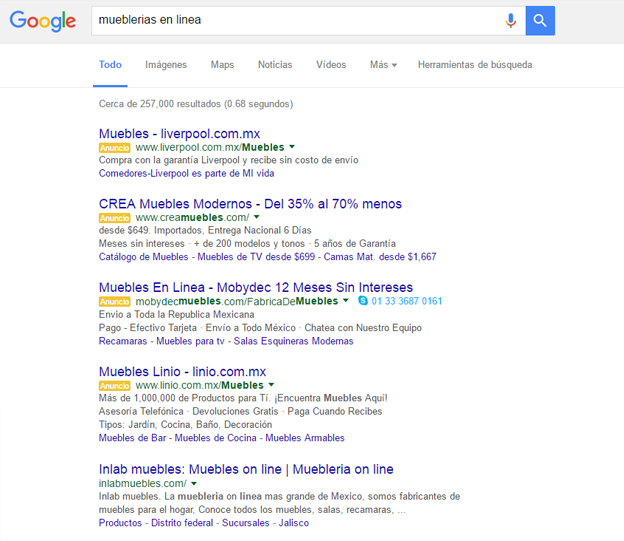This screenshot has width=624, height=541.
Task: Click 'Sucursales' sitelink
Action: (x=246, y=523)
